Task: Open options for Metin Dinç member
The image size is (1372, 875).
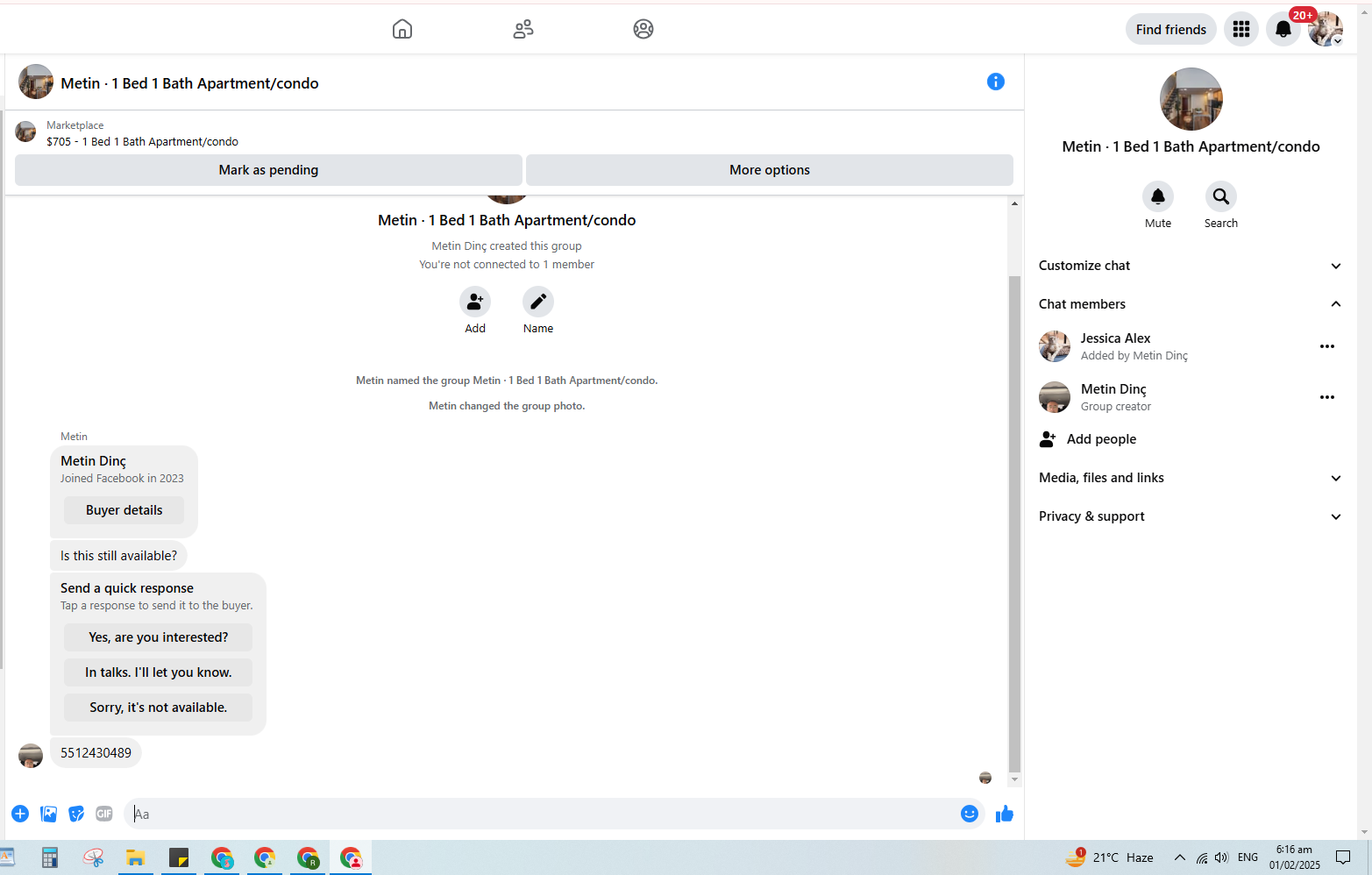Action: pos(1327,397)
